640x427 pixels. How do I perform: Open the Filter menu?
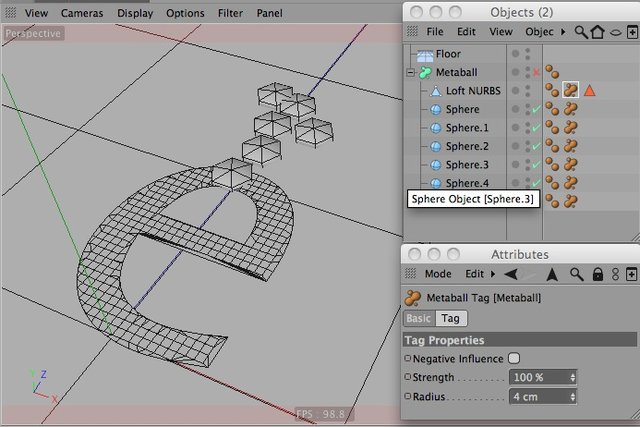230,13
